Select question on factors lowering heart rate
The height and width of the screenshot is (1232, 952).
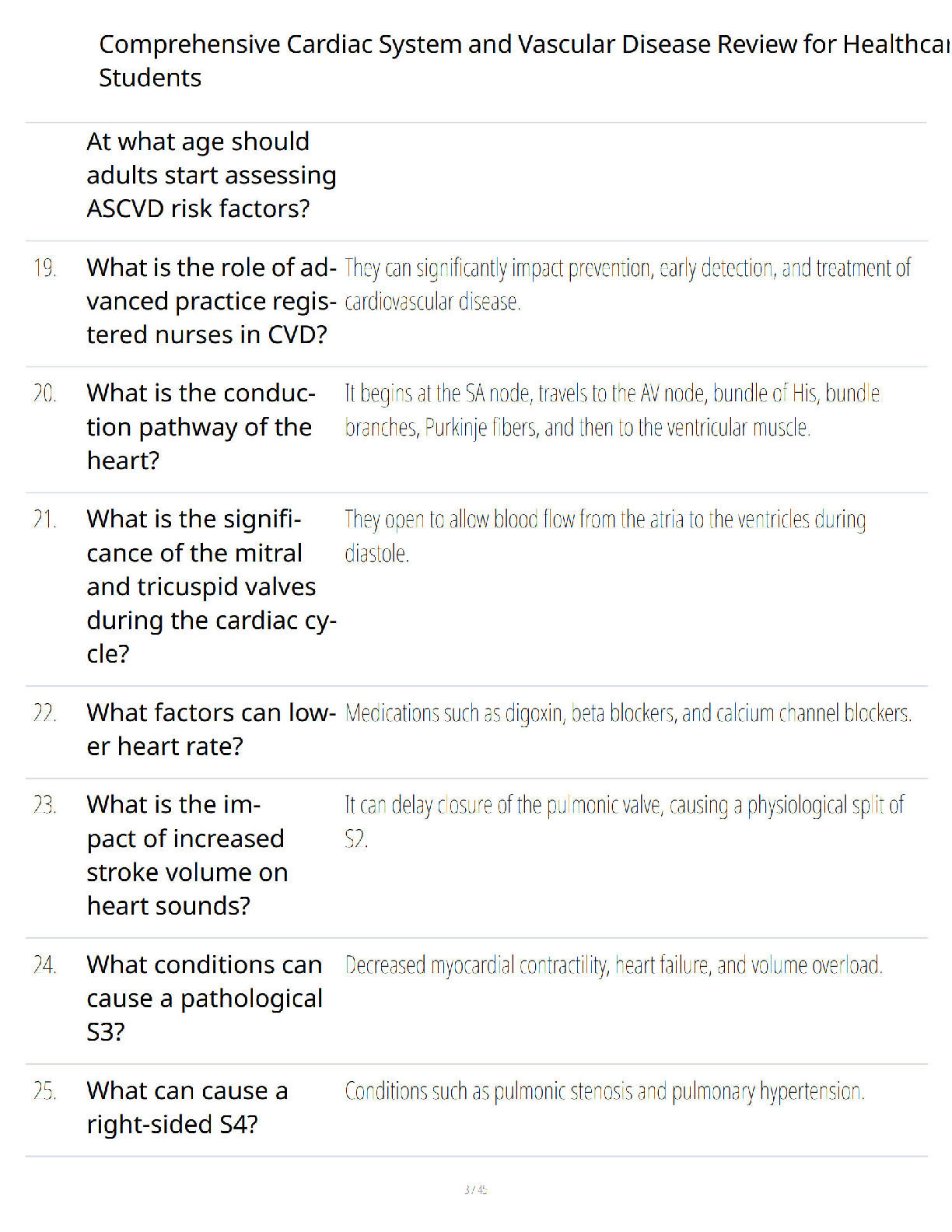point(212,730)
